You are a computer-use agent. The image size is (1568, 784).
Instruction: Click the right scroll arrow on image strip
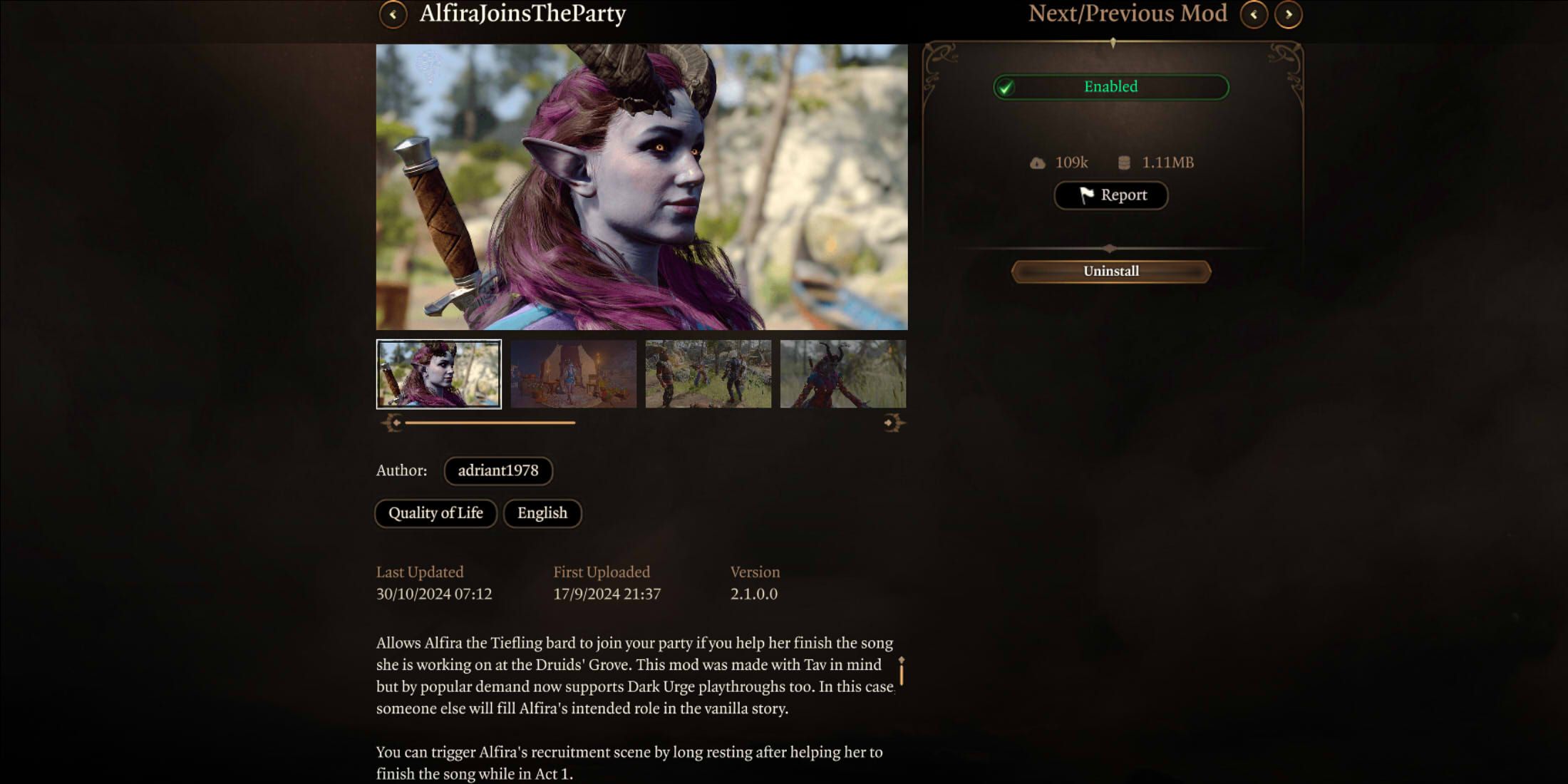pyautogui.click(x=890, y=422)
